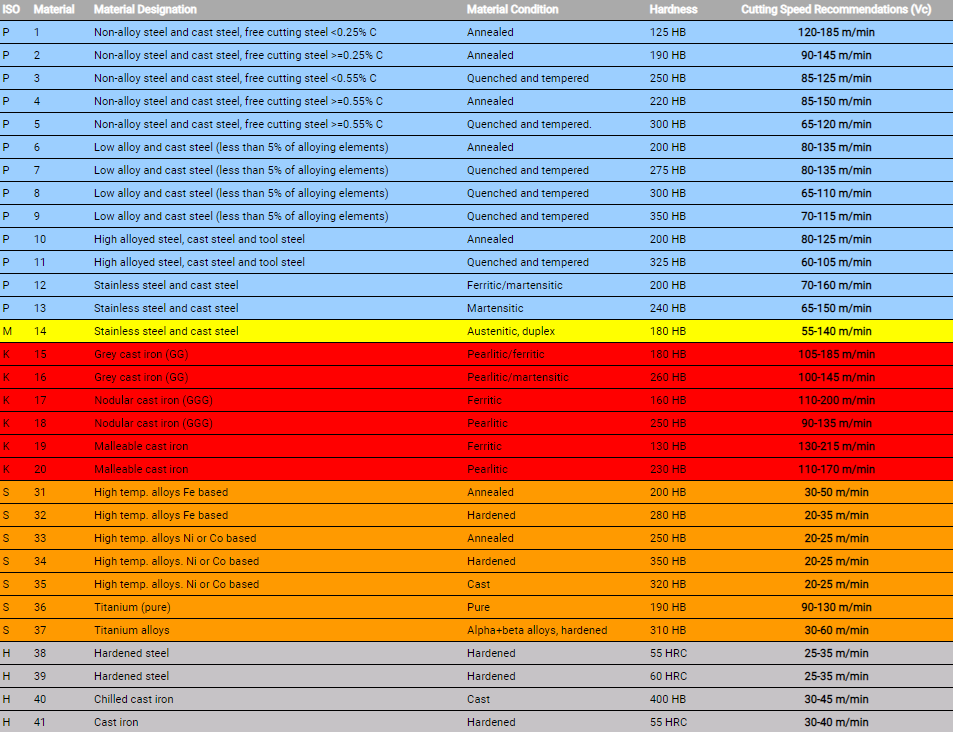Screen dimensions: 953x732
Task: Click hardness 280 HB cell
Action: pos(668,515)
